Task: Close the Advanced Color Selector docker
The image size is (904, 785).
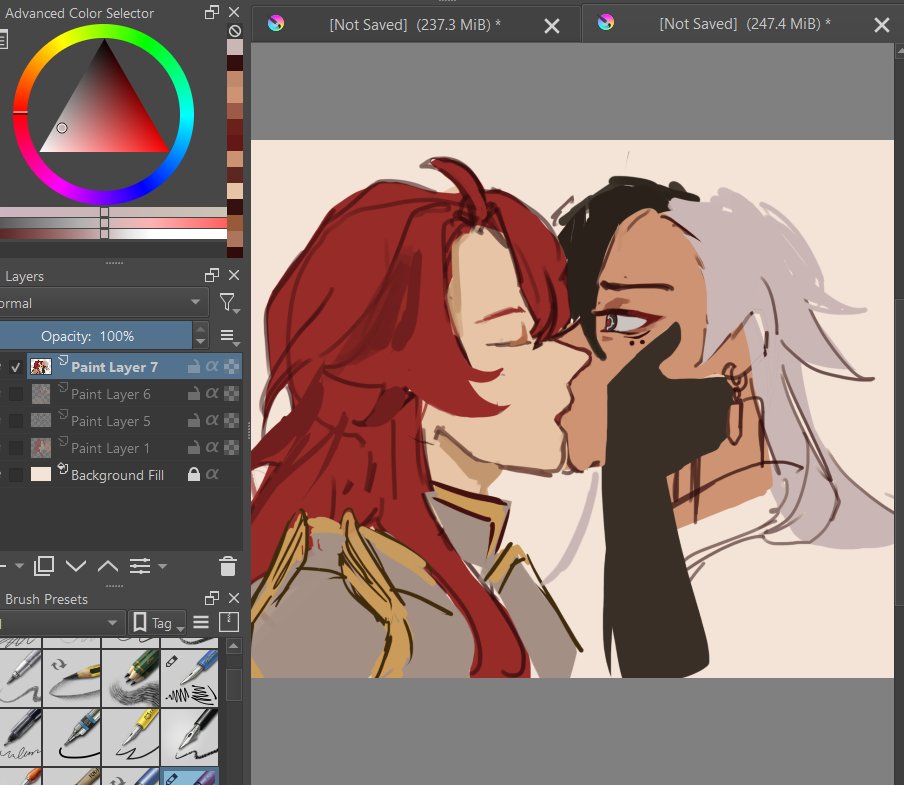Action: (x=234, y=12)
